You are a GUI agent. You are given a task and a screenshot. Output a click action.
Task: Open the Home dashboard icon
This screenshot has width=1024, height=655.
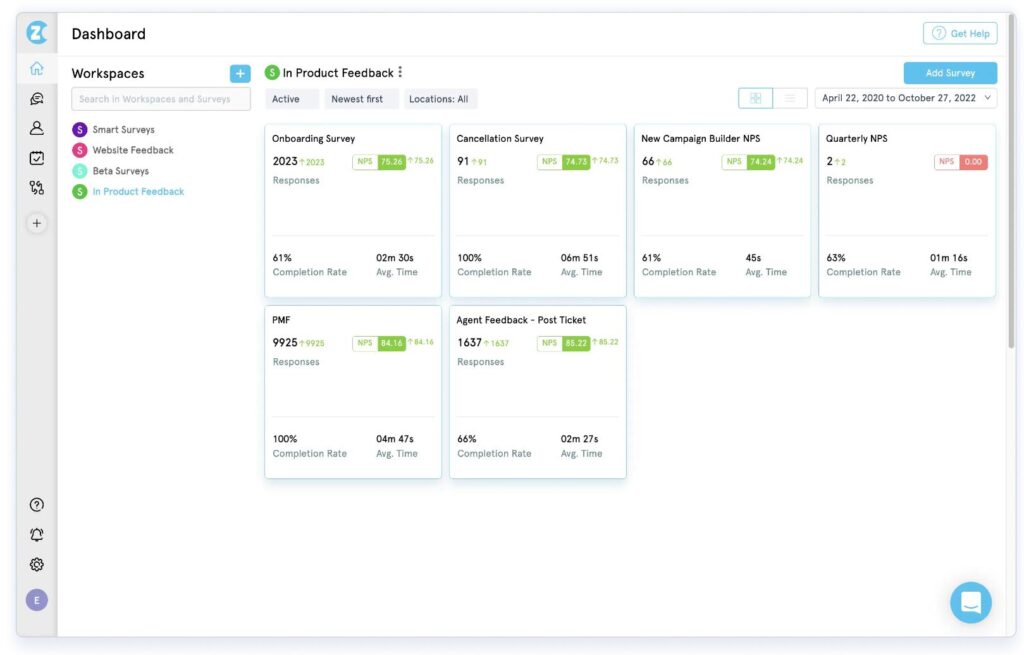click(x=36, y=67)
